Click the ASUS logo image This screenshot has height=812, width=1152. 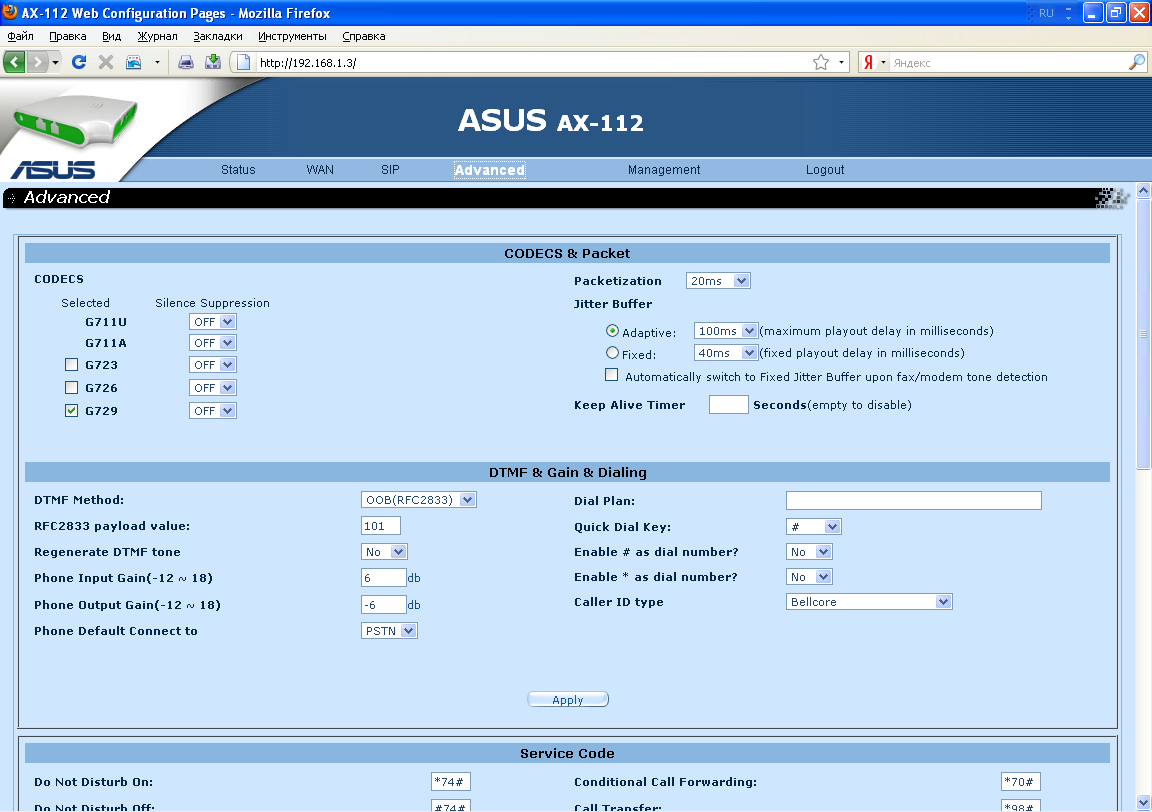click(x=53, y=170)
